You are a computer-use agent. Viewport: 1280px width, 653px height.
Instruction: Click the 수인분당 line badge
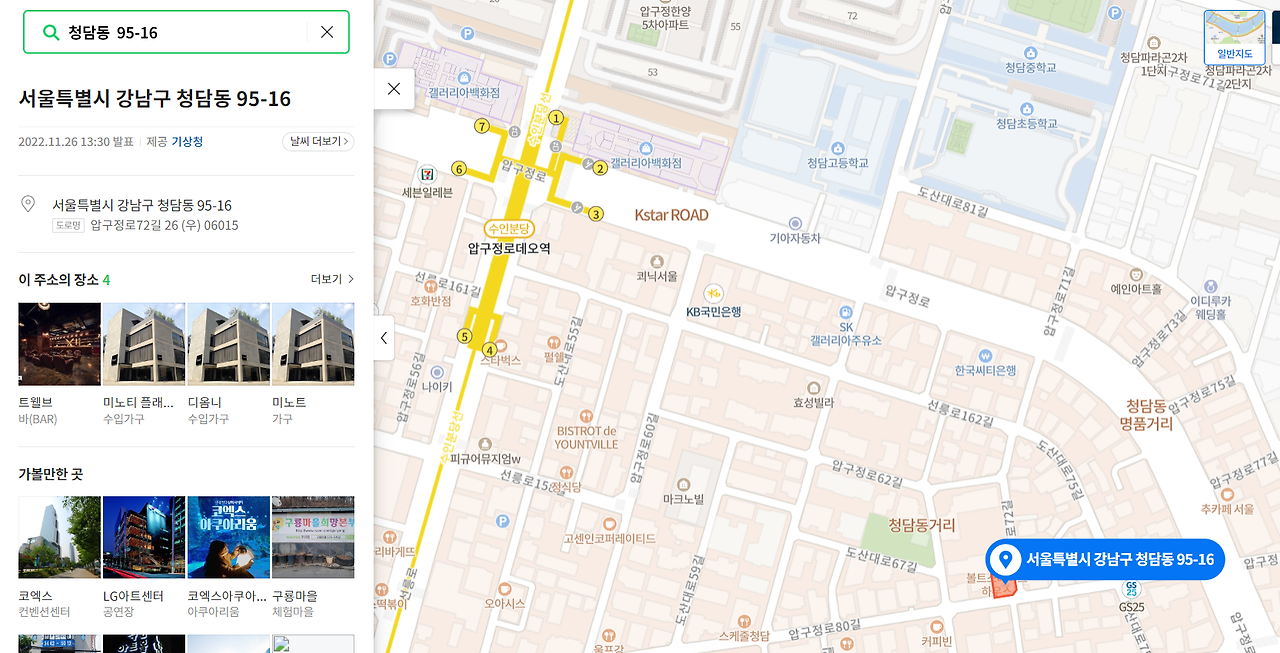(509, 229)
